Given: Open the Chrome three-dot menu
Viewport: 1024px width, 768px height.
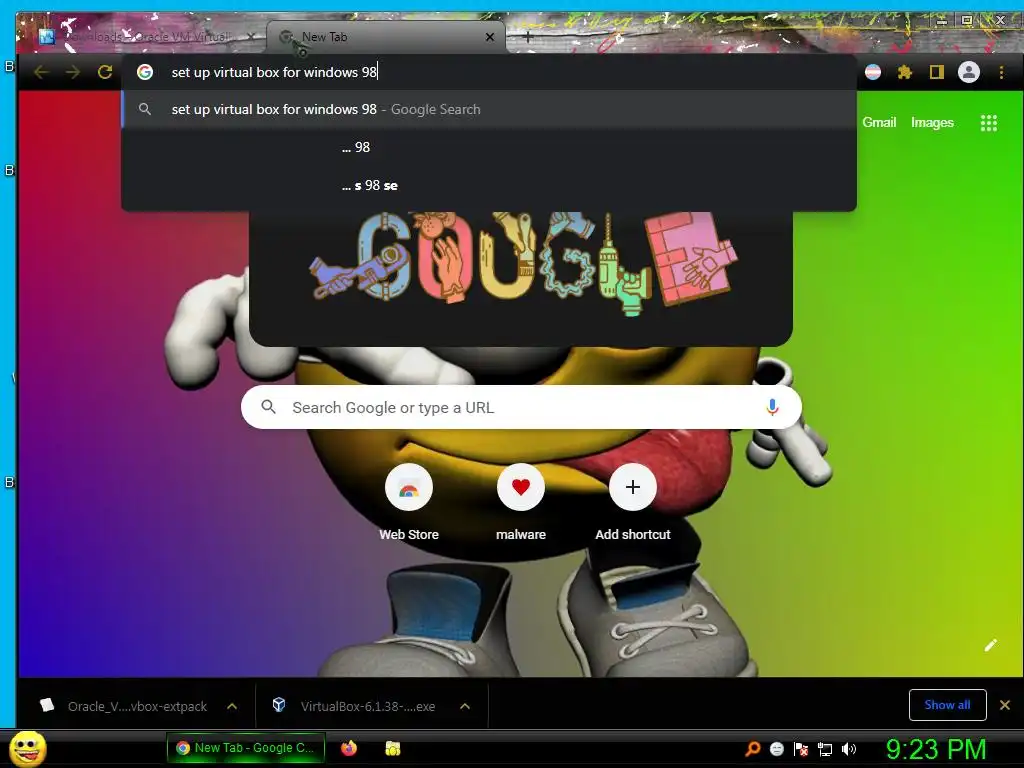Looking at the screenshot, I should coord(1001,72).
